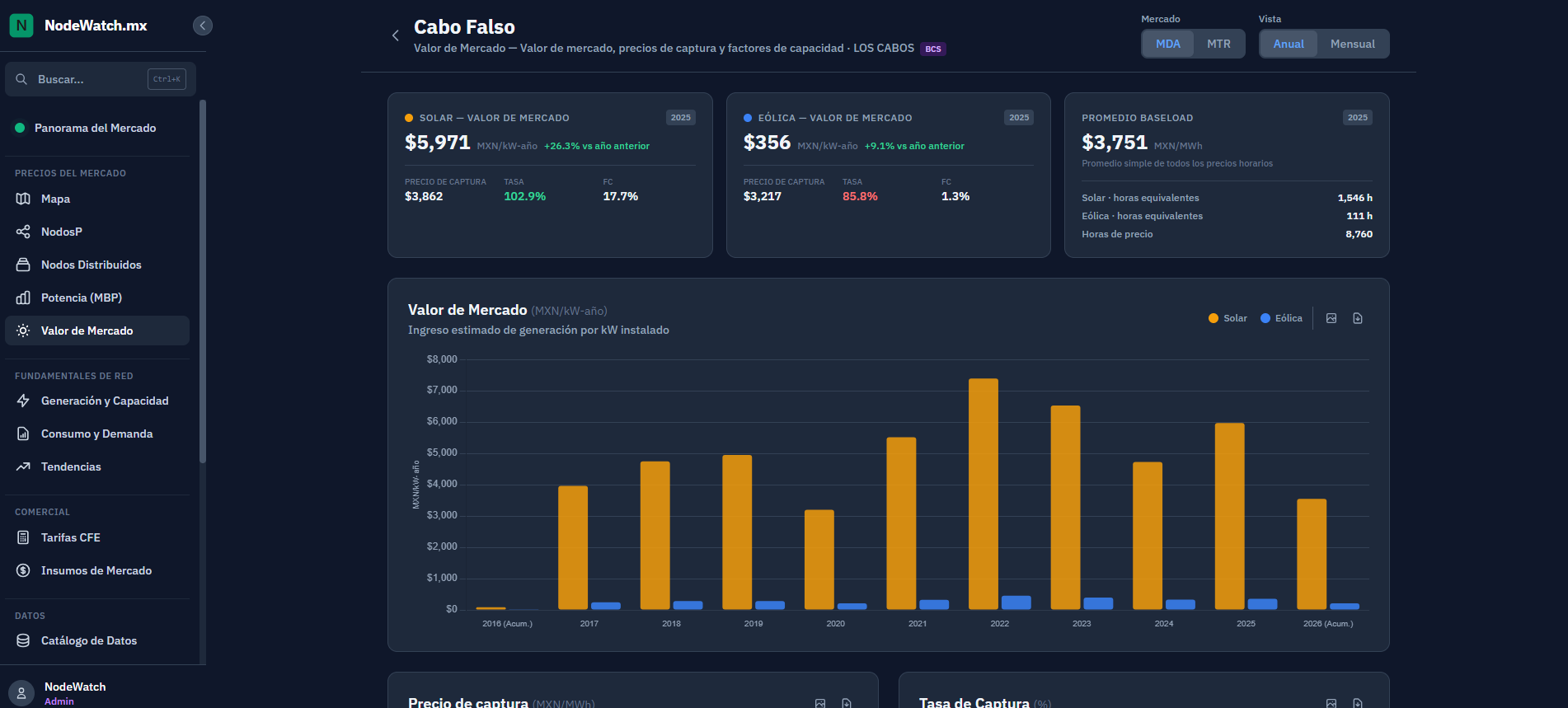Click the NodeWatch user avatar icon

coord(21,693)
